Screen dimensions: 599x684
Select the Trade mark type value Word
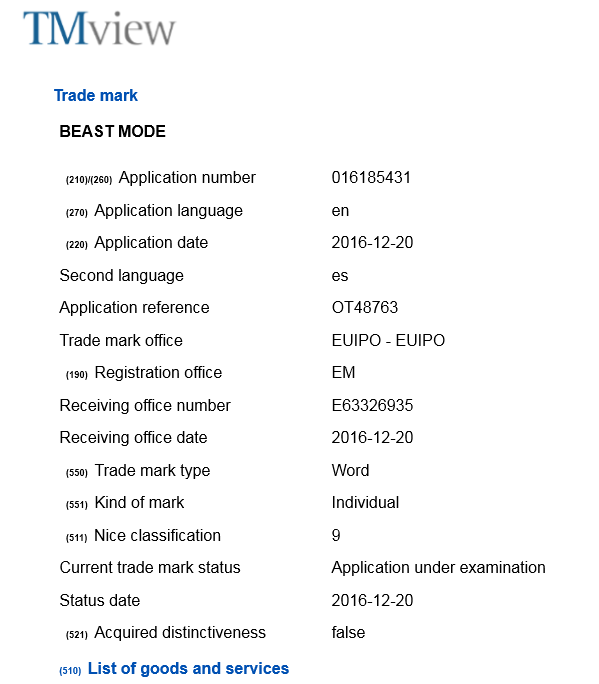coord(350,470)
